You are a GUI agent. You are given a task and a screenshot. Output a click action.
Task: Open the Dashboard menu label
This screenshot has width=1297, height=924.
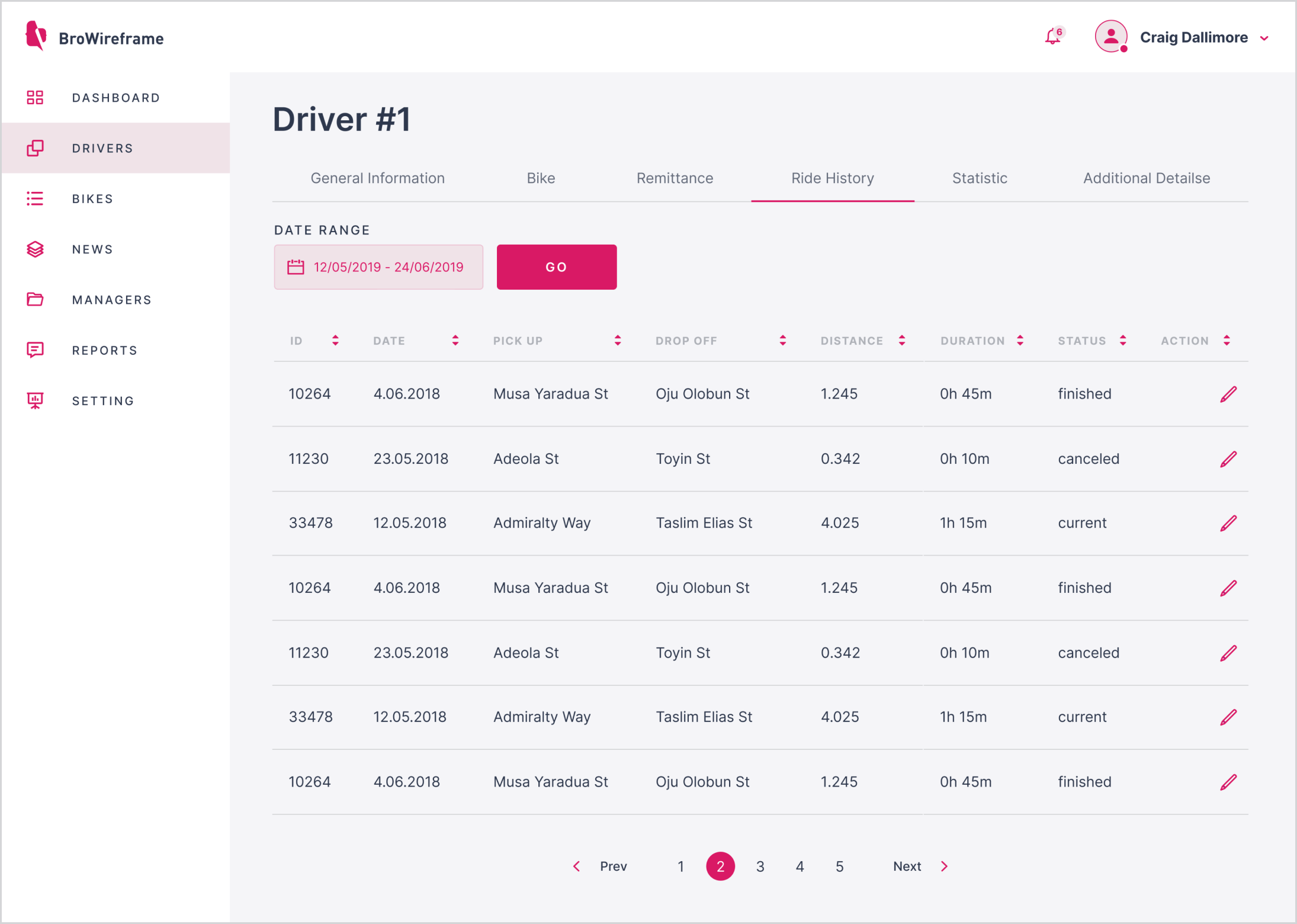[x=116, y=98]
